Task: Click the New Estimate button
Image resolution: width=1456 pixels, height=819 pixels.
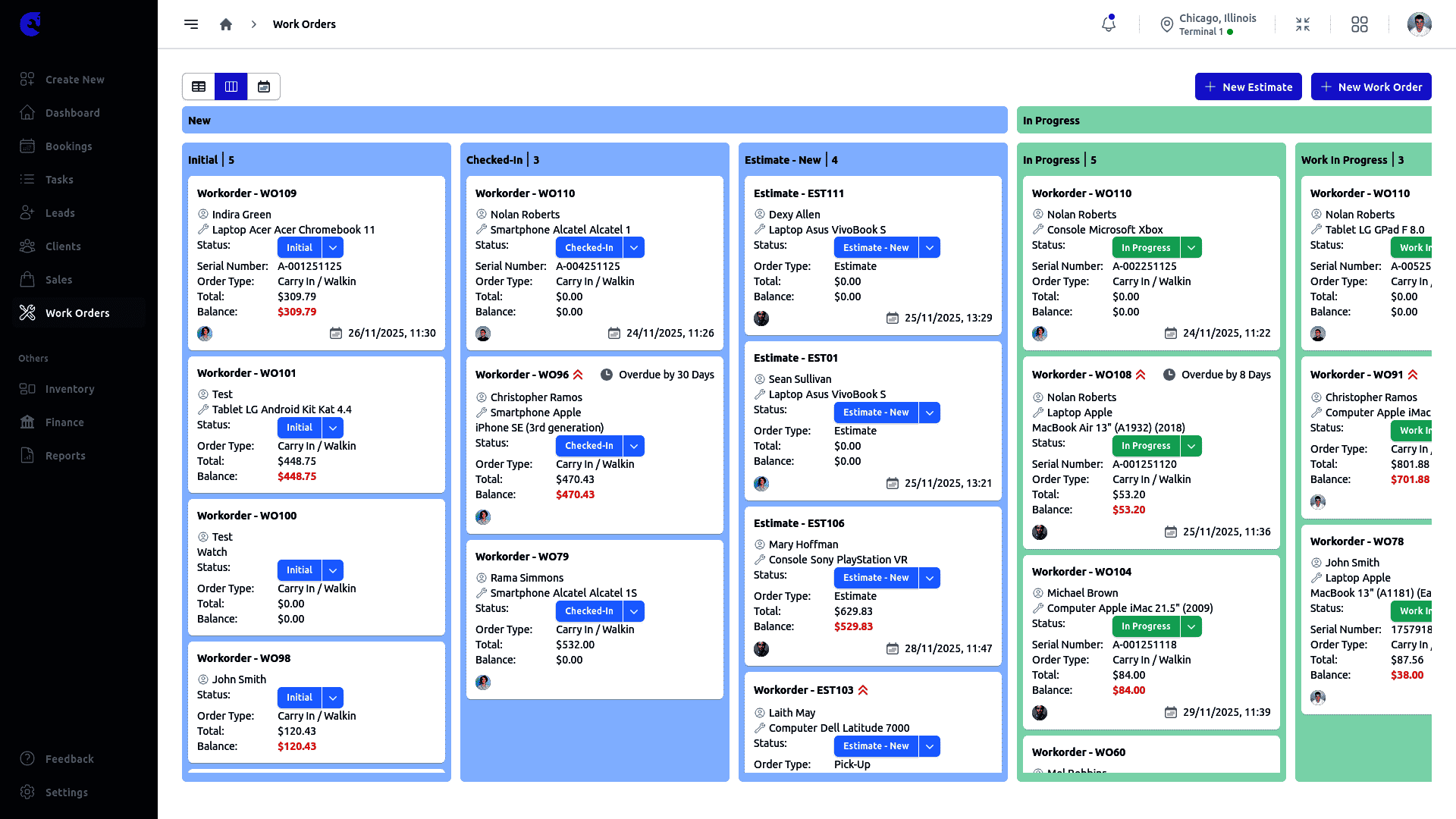Action: point(1248,86)
